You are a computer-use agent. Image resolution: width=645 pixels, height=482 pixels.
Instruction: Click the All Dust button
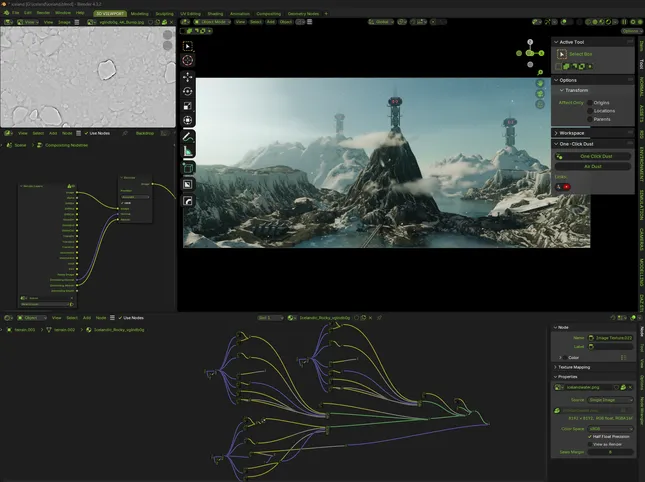point(593,167)
